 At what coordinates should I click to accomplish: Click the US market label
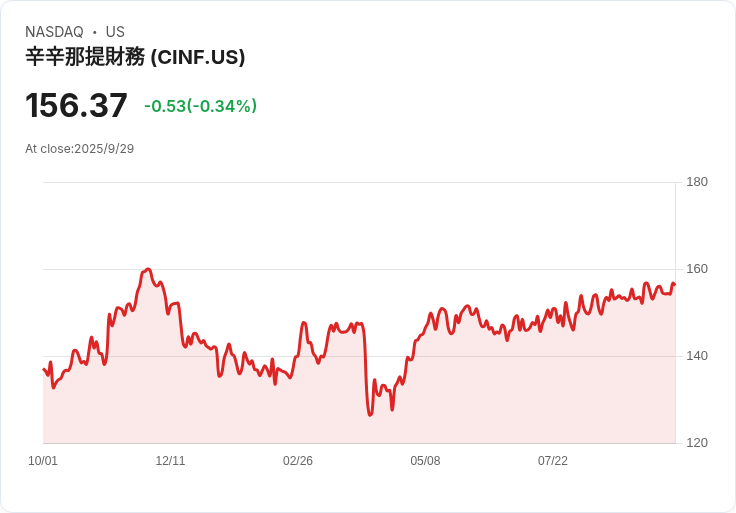(x=115, y=32)
